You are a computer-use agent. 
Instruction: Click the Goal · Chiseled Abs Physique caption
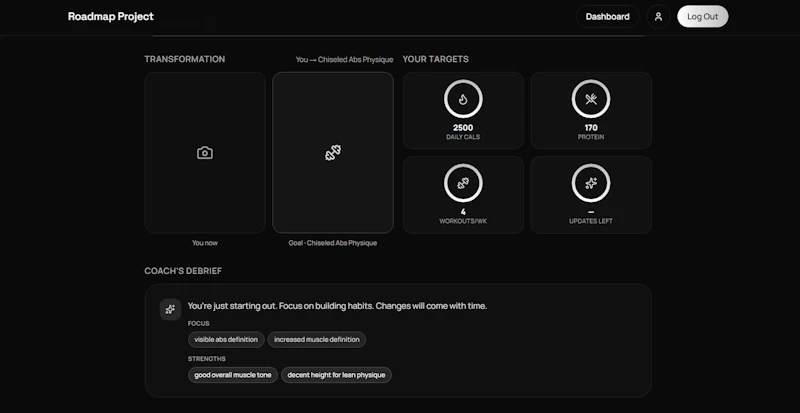click(333, 243)
